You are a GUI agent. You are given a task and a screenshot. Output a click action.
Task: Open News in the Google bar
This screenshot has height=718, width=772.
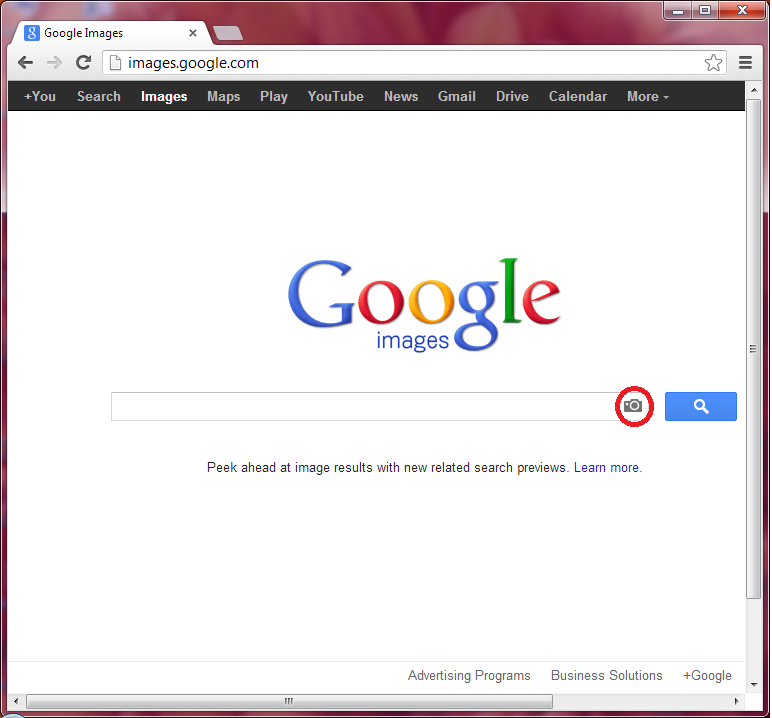click(401, 97)
